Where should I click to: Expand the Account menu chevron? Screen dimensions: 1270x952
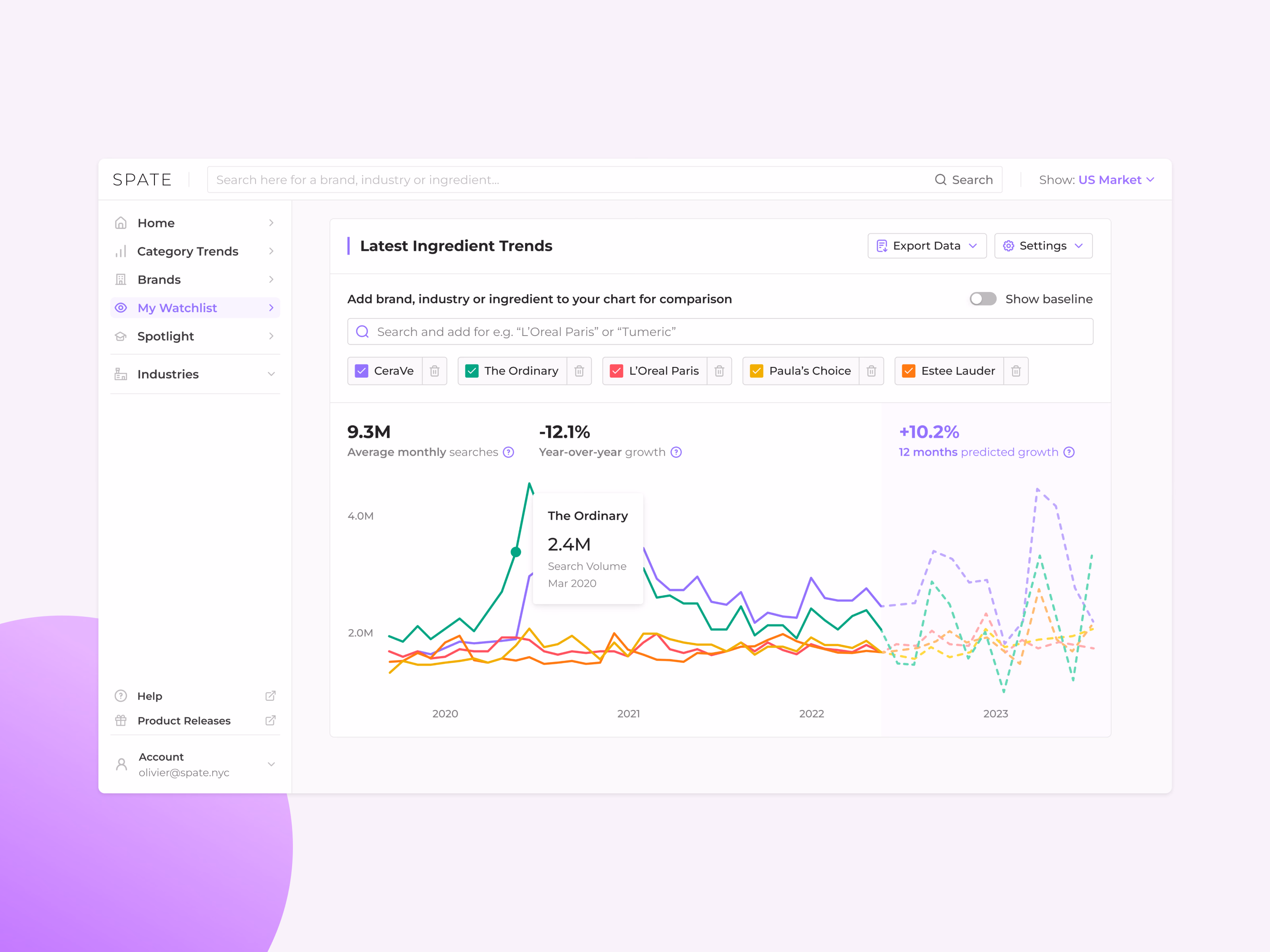coord(271,764)
